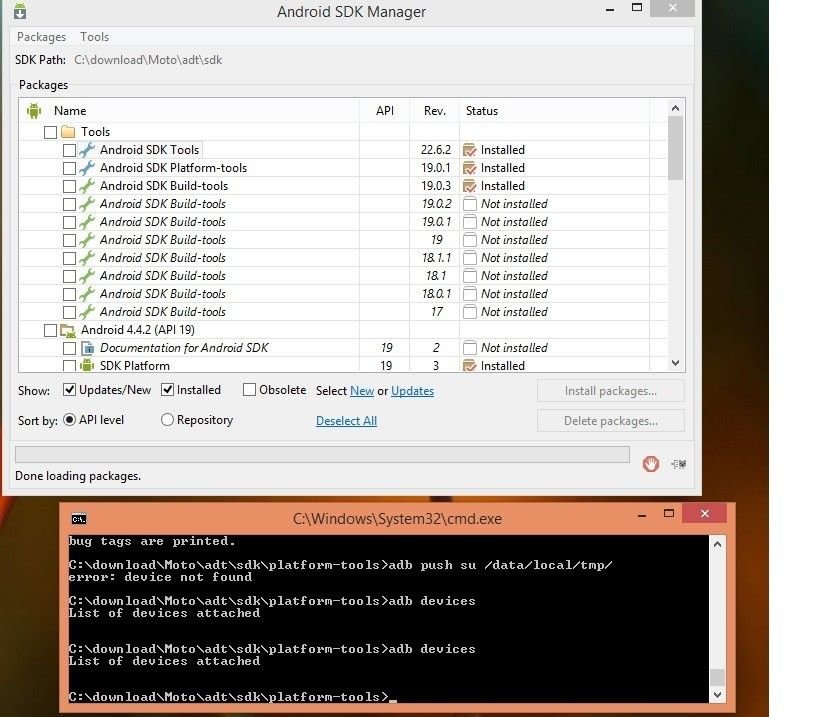Click Not installed status icon for Documentation row
Image resolution: width=819 pixels, height=717 pixels.
[470, 348]
